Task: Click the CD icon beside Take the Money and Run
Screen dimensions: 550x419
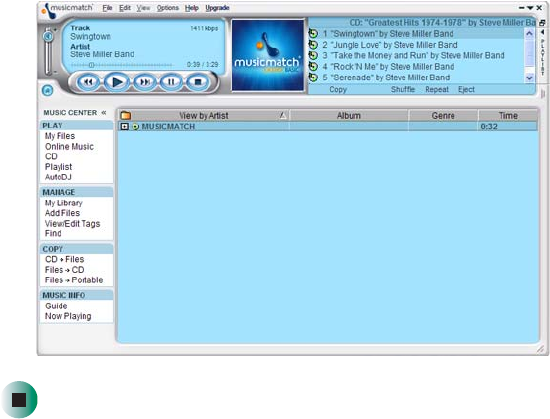Action: click(x=313, y=55)
